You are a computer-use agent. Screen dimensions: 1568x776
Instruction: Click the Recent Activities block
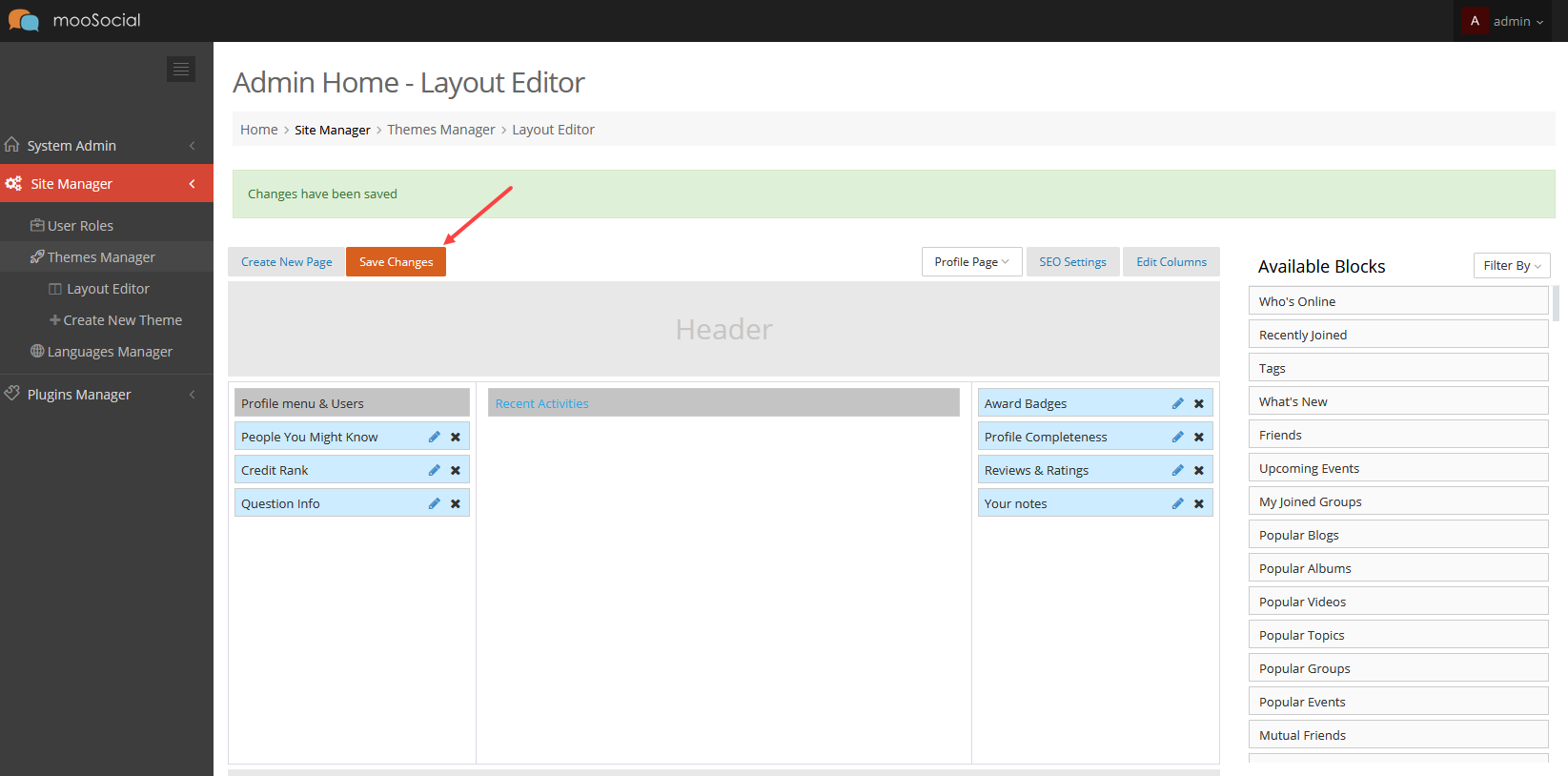tap(723, 403)
